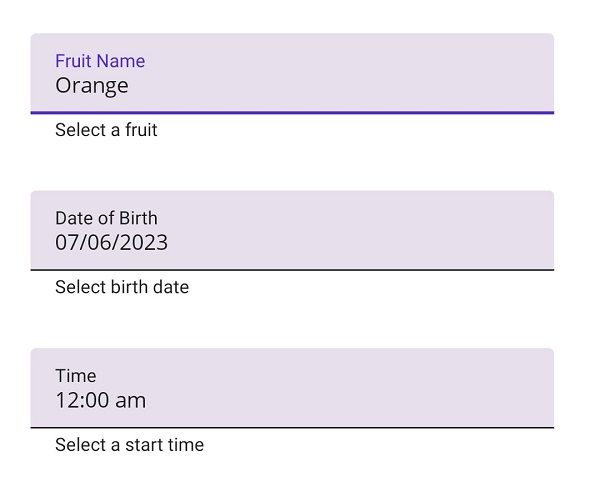Viewport: 600px width, 492px height.
Task: Click the month "07" in the birth date
Action: (67, 243)
